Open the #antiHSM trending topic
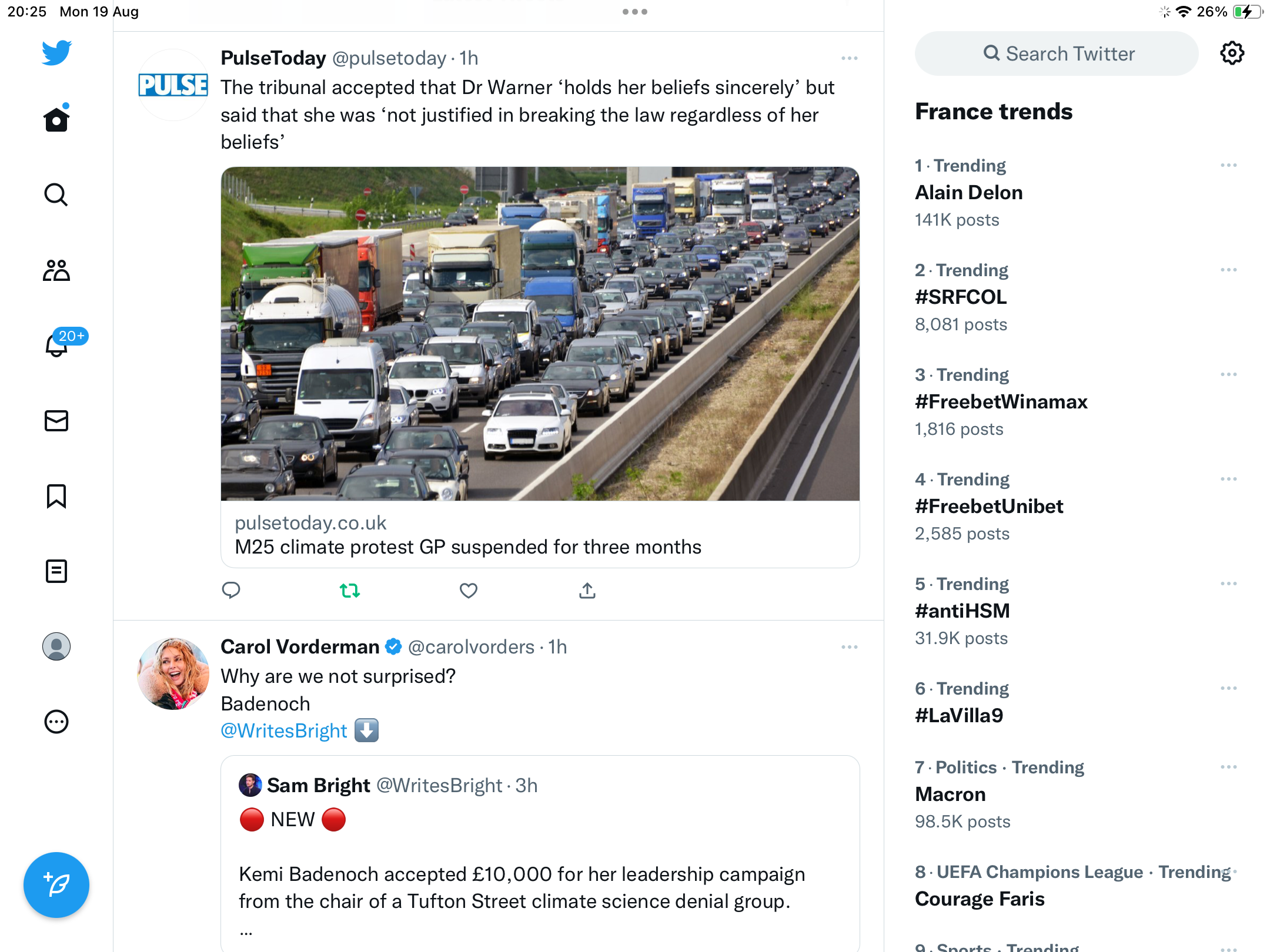This screenshot has height=952, width=1270. [962, 611]
